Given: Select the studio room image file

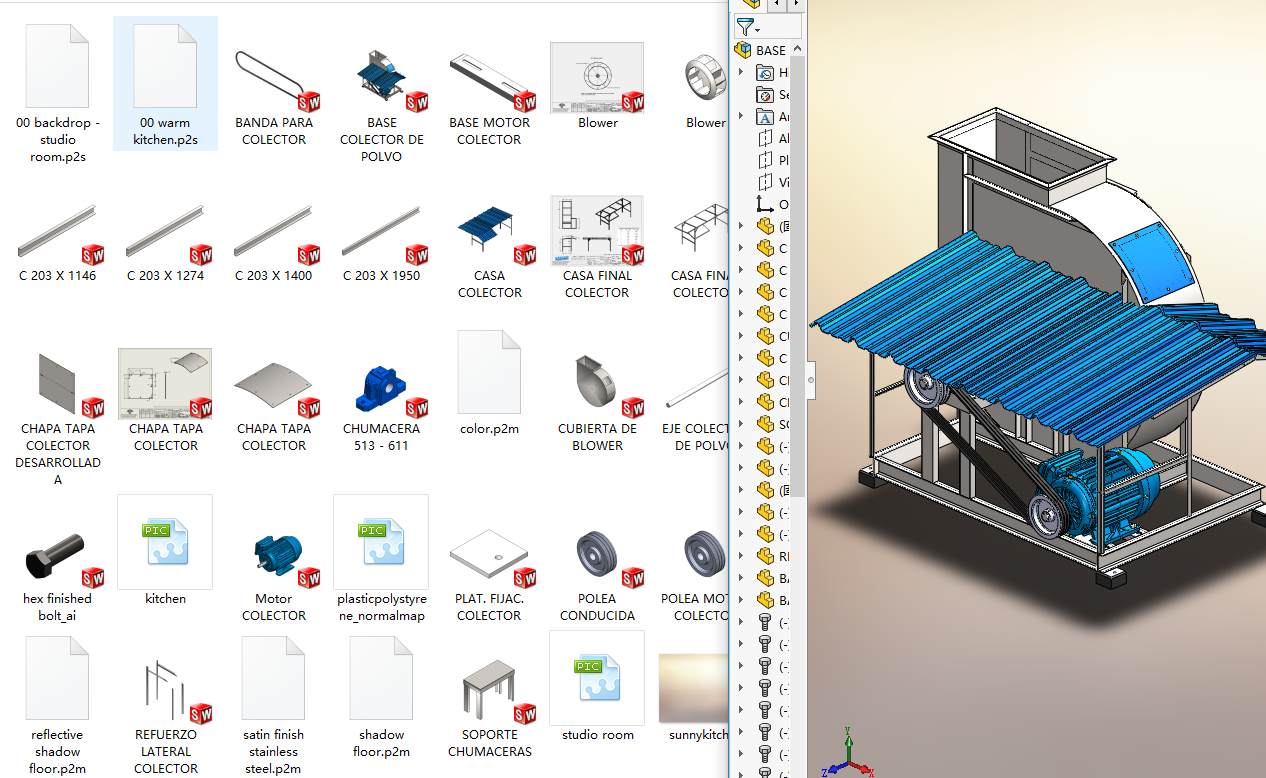Looking at the screenshot, I should (597, 680).
